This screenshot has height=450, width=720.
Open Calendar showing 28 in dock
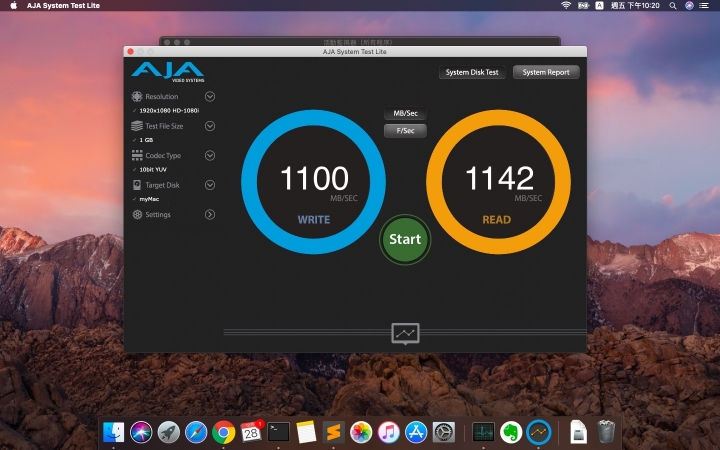[x=251, y=432]
